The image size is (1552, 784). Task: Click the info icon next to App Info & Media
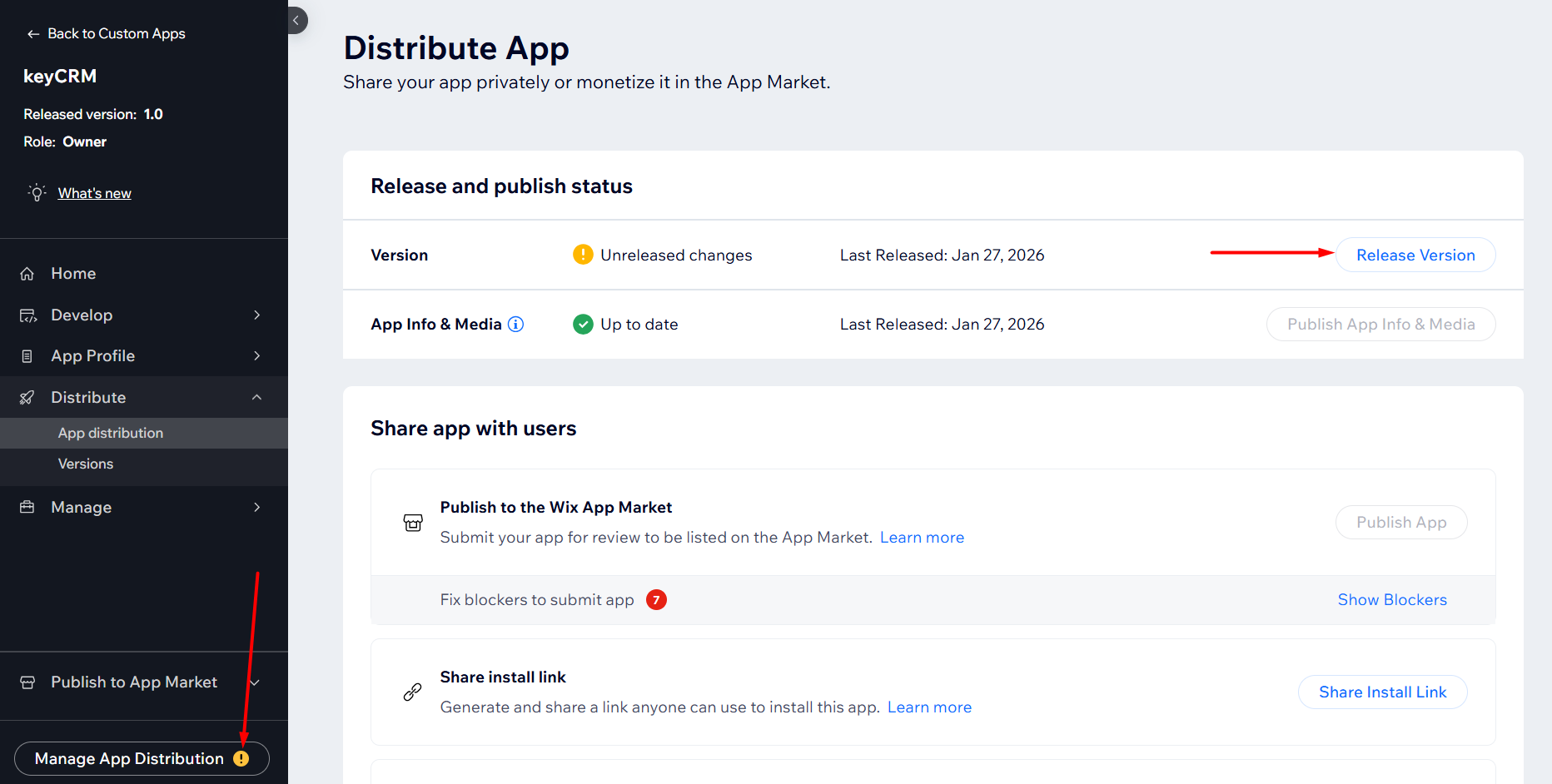516,325
